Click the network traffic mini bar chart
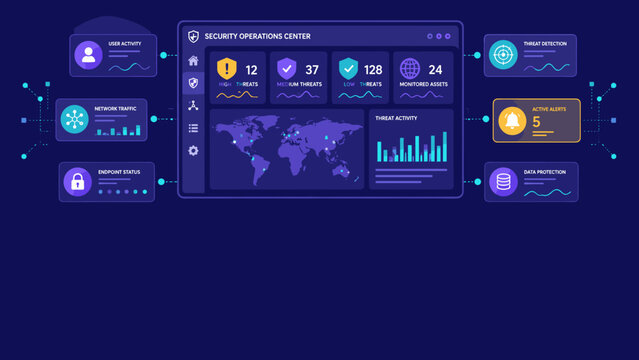Screen dimensions: 639x360 [x=118, y=130]
